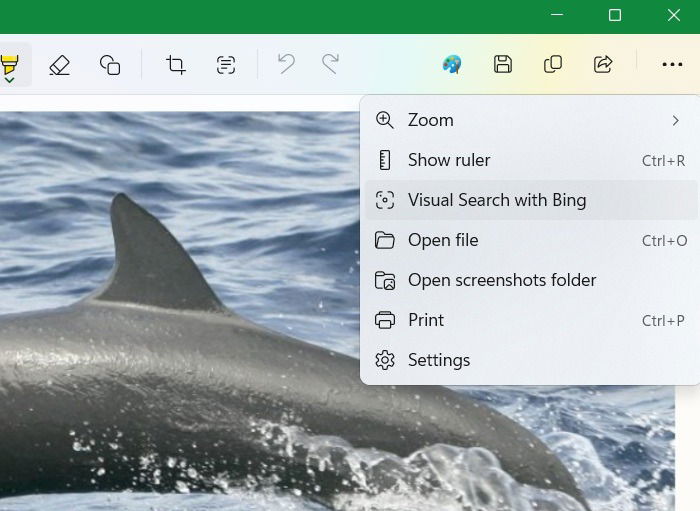Expand the Zoom submenu
This screenshot has width=700, height=511.
(x=530, y=120)
